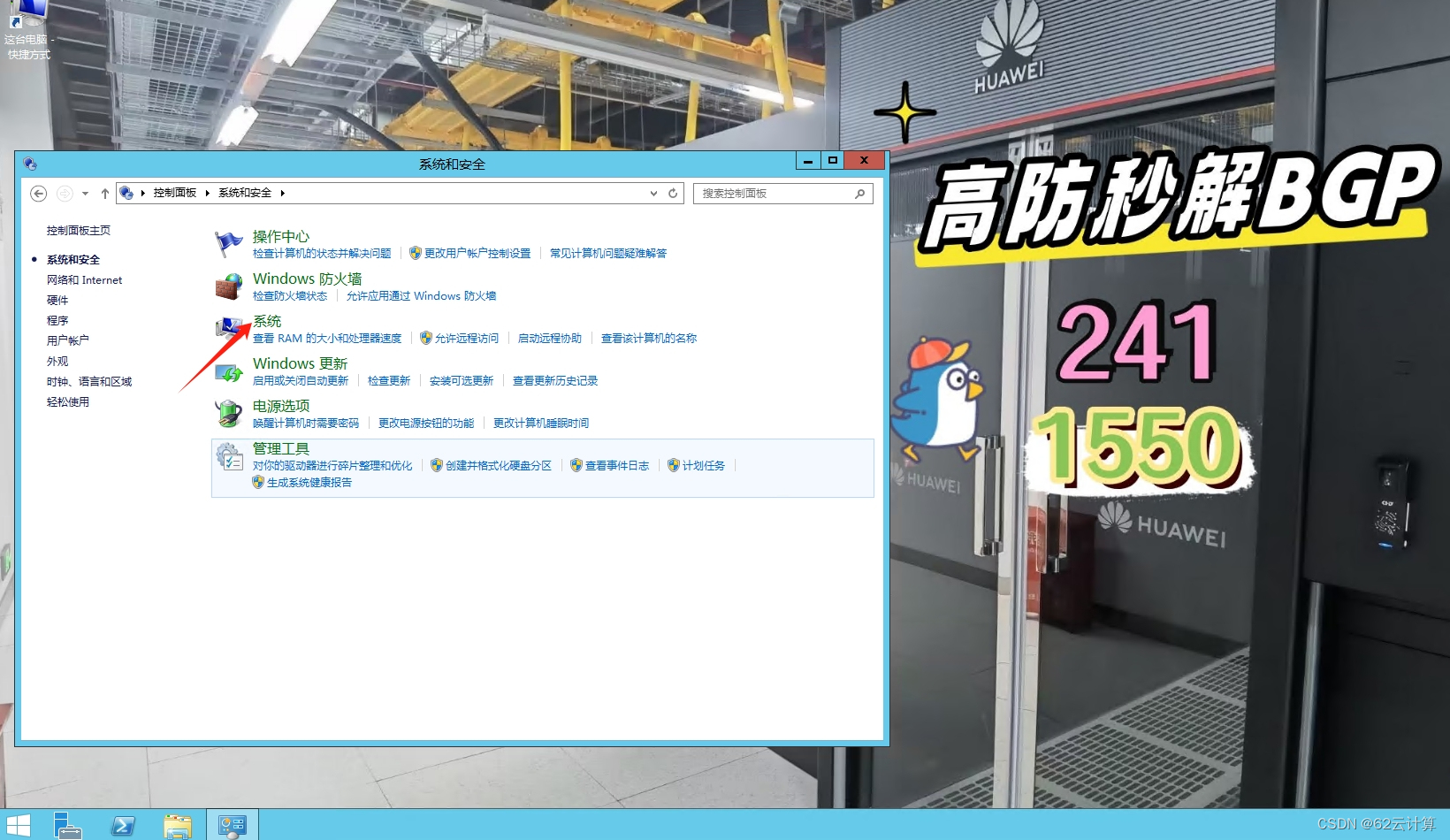Viewport: 1450px width, 840px height.
Task: Open 更改电源按钮的功能
Action: click(426, 423)
